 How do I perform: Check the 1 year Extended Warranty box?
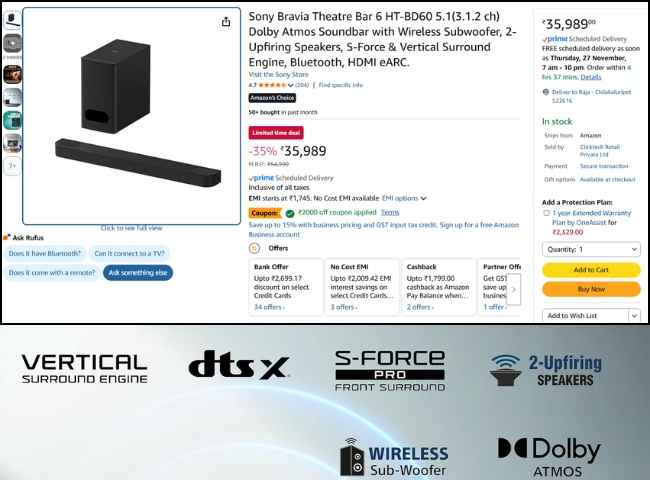(546, 213)
